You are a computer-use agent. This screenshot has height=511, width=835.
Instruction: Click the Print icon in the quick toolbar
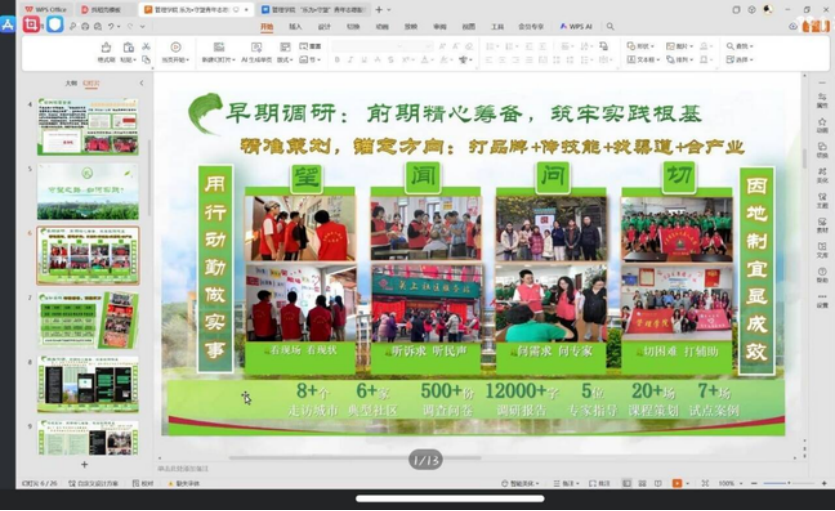[85, 26]
